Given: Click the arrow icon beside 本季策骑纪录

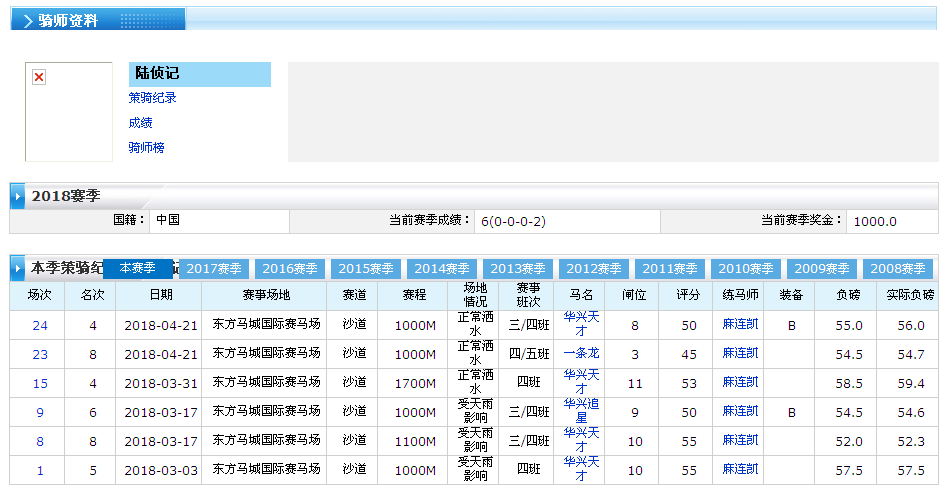Looking at the screenshot, I should tap(18, 269).
